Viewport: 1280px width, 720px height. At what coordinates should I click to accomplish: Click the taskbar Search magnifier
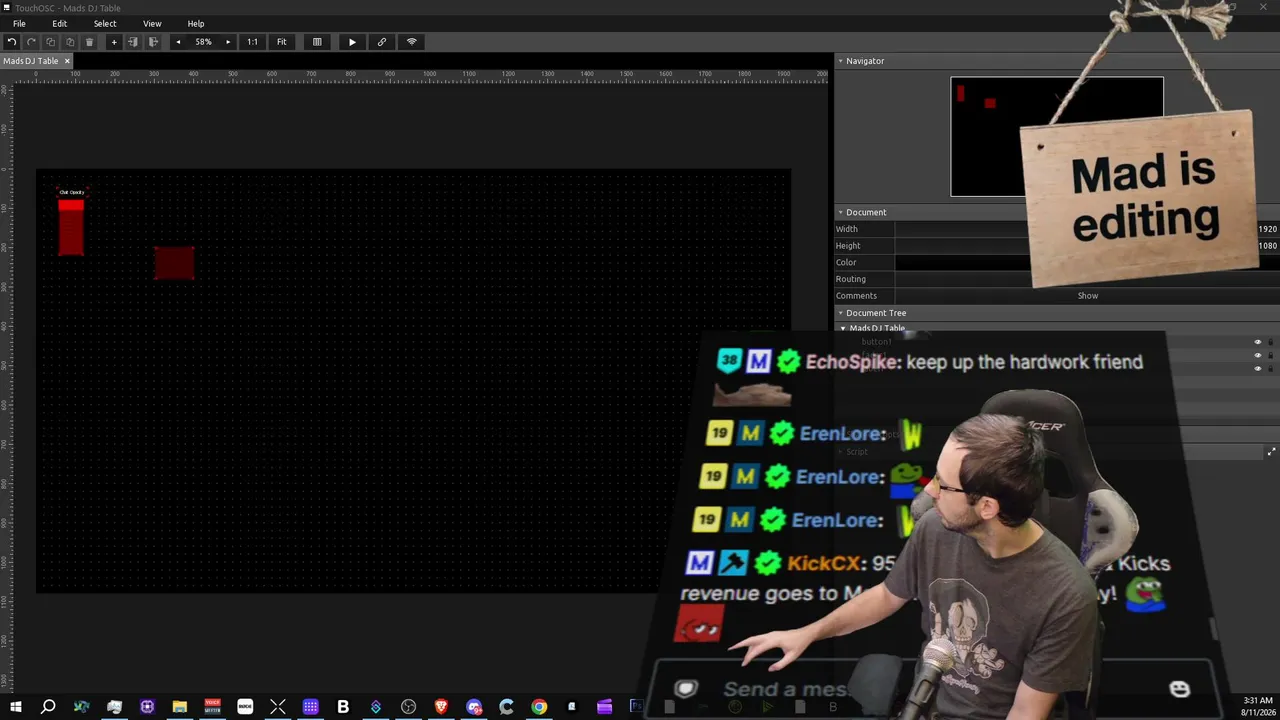pyautogui.click(x=48, y=707)
